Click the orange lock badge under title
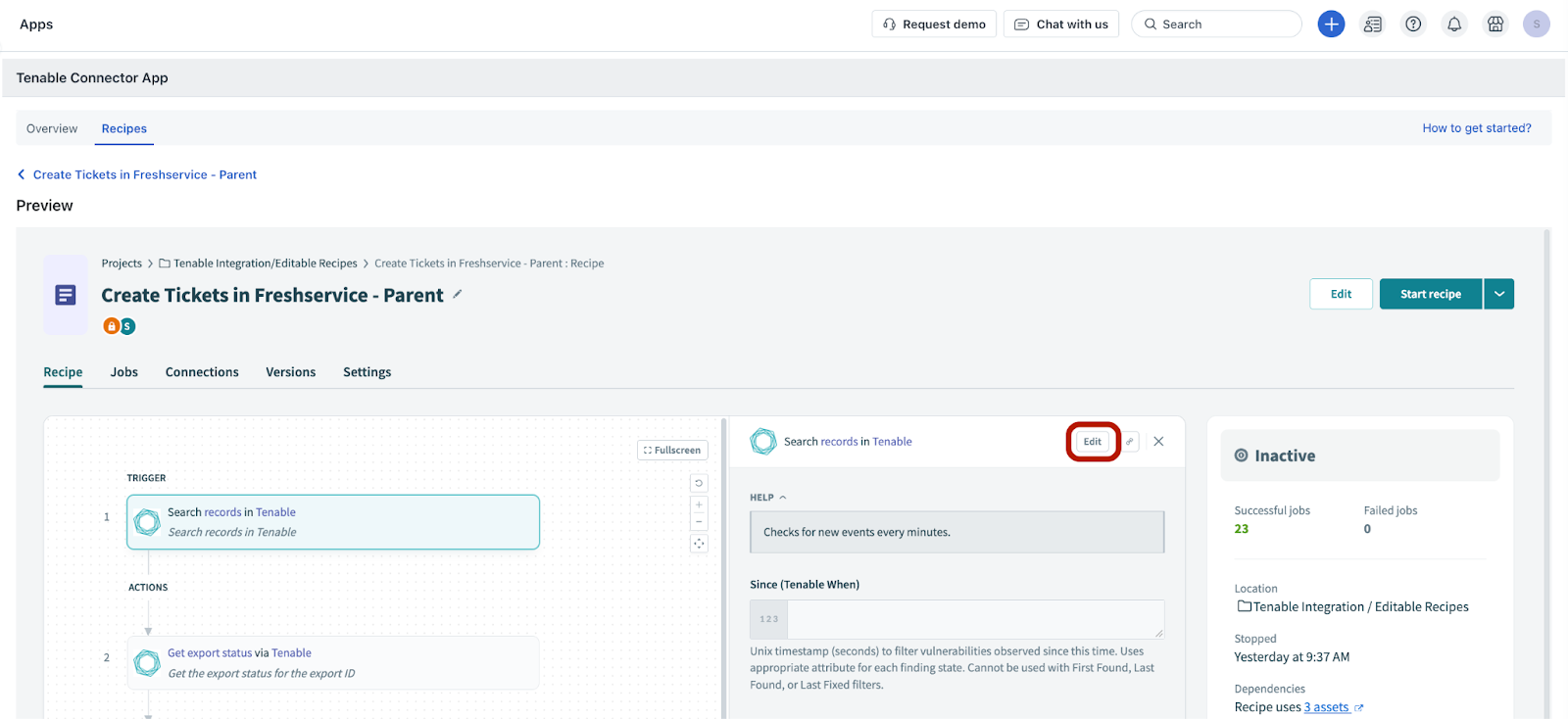The image size is (1568, 719). 111,326
